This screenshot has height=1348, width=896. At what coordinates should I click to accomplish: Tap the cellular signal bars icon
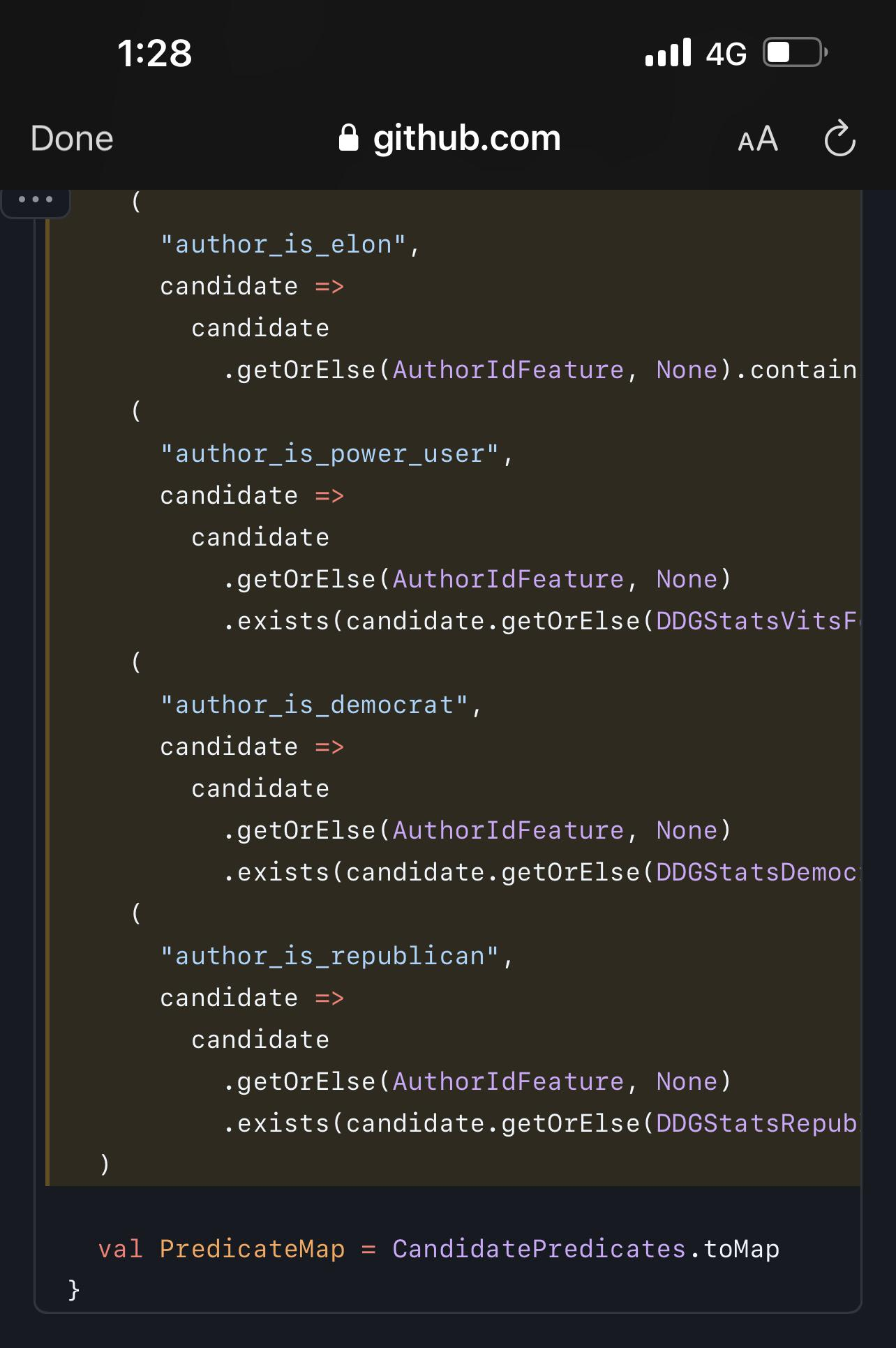click(x=668, y=53)
